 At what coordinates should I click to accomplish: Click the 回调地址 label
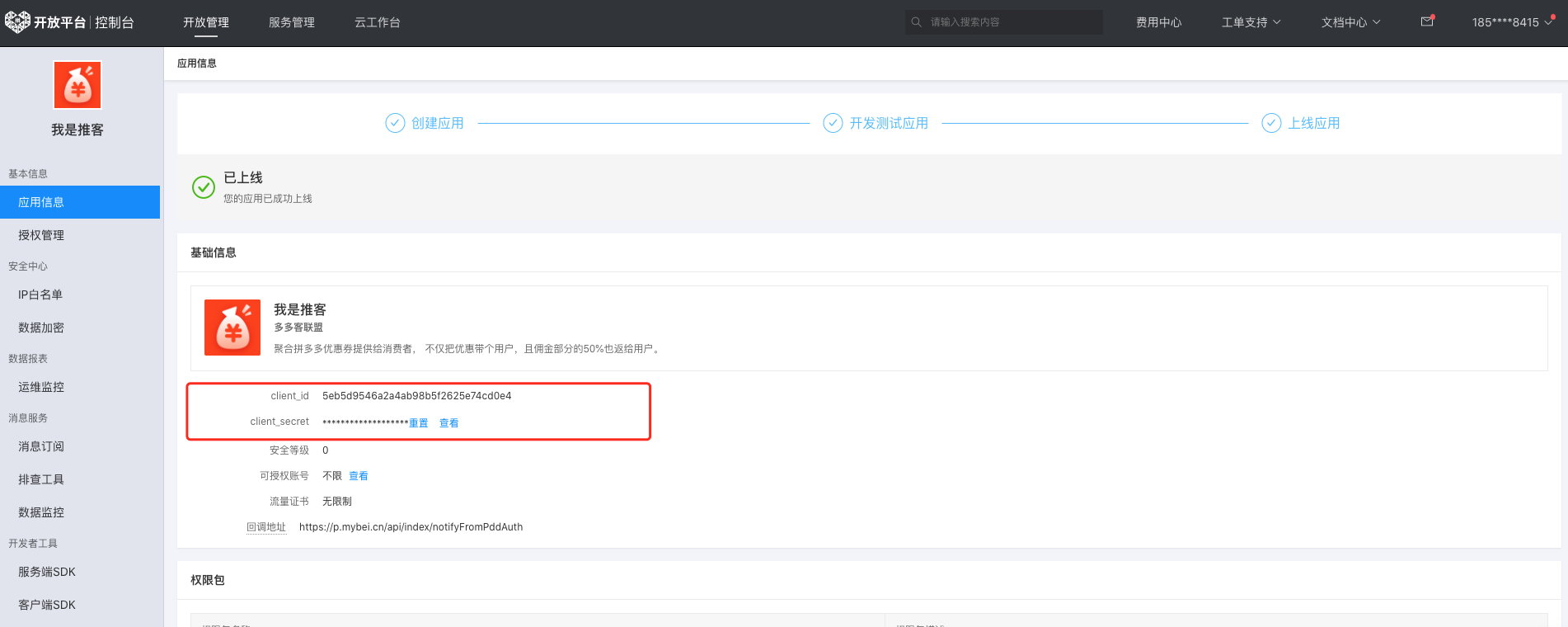click(266, 527)
